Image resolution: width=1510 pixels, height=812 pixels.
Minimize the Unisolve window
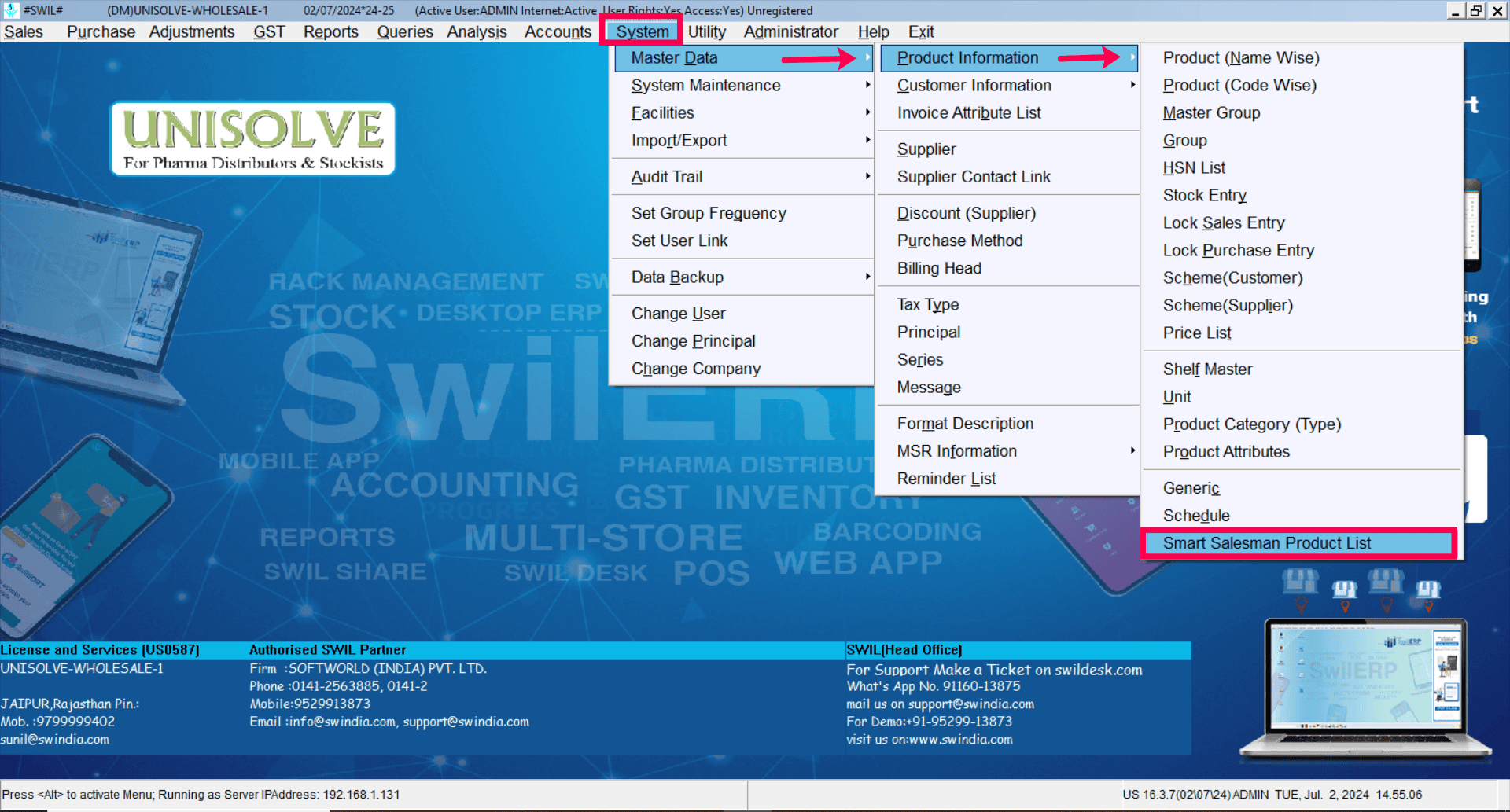coord(1456,10)
